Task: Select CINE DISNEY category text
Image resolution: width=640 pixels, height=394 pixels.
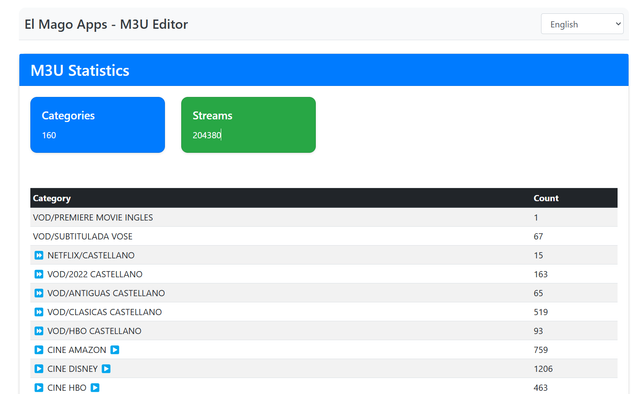Action: pos(72,369)
